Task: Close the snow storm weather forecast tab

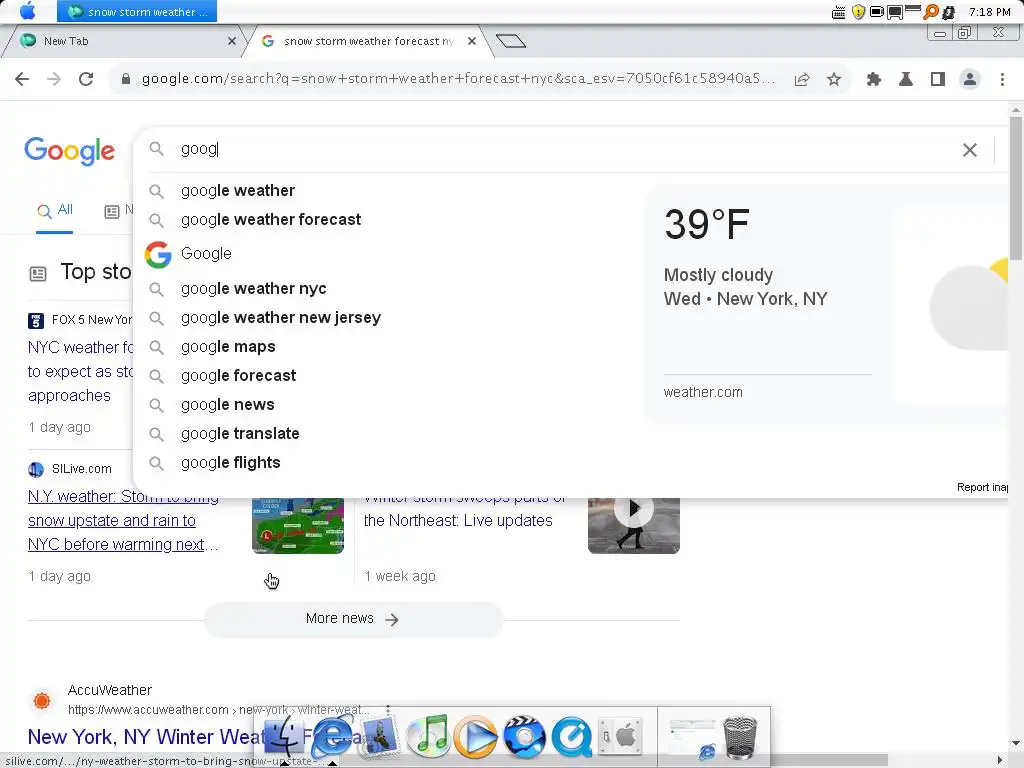Action: [x=472, y=41]
